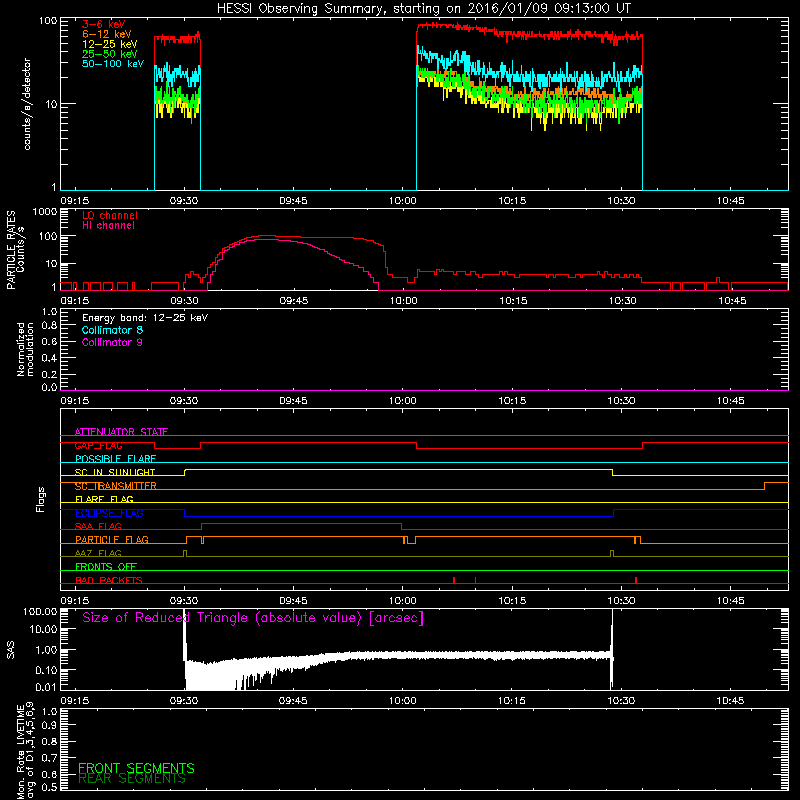Click the 100.00 value on the SAS axis
The image size is (800, 800).
coord(40,611)
